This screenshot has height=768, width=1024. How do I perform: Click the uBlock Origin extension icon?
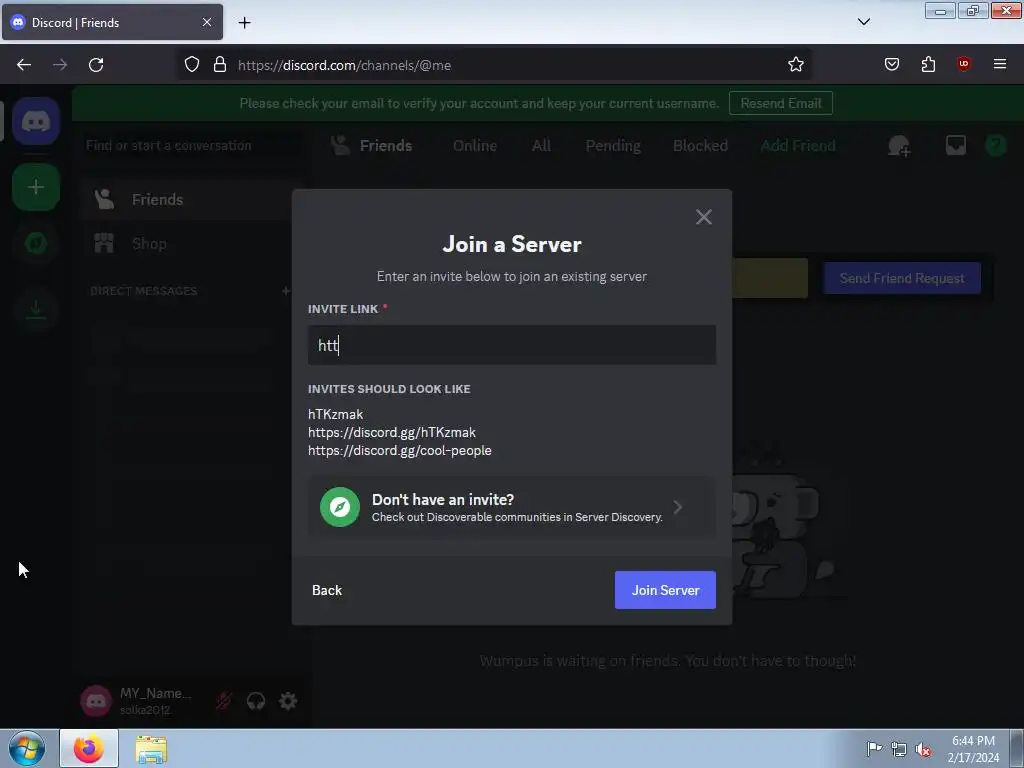point(963,64)
